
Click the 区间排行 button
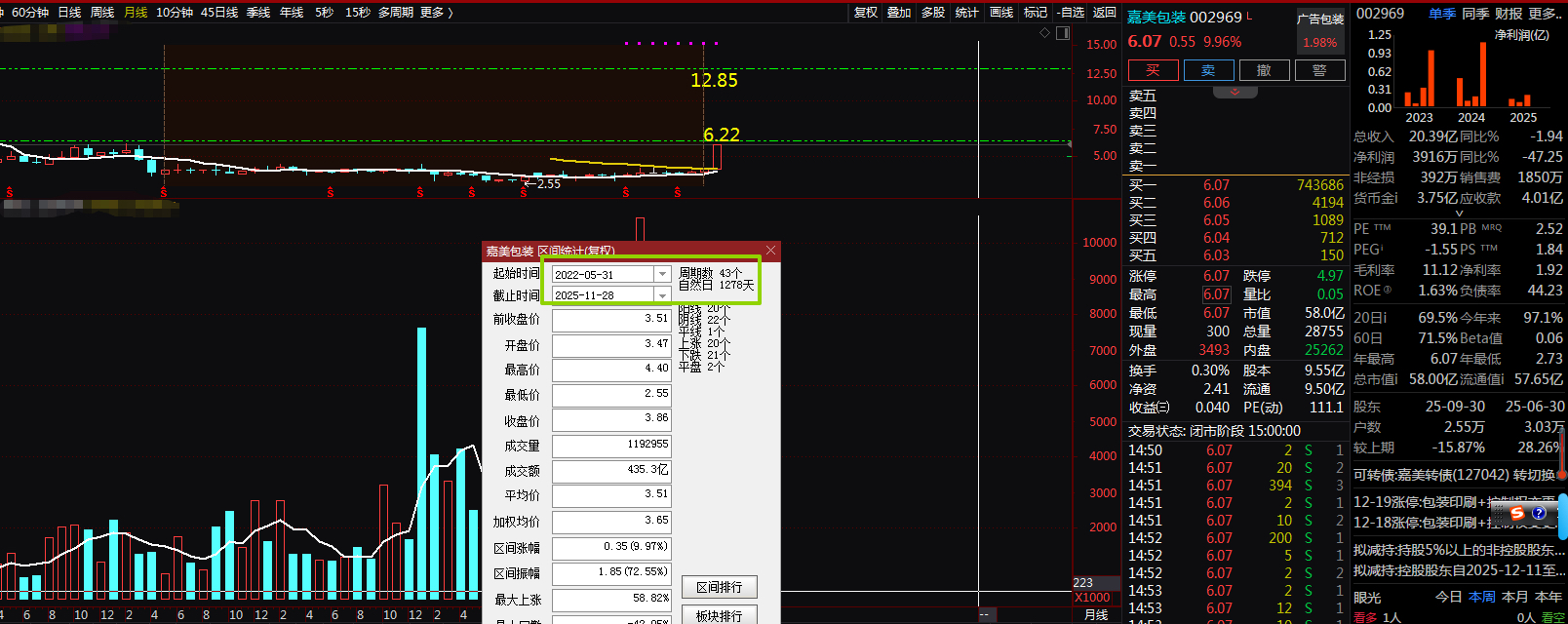720,587
